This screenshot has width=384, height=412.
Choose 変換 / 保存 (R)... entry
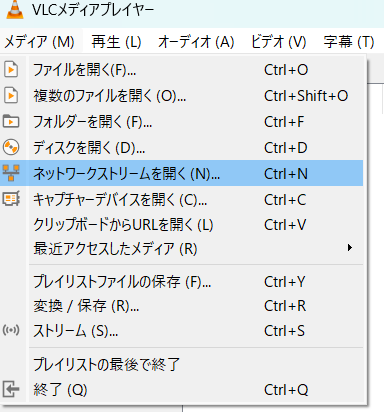[182, 306]
